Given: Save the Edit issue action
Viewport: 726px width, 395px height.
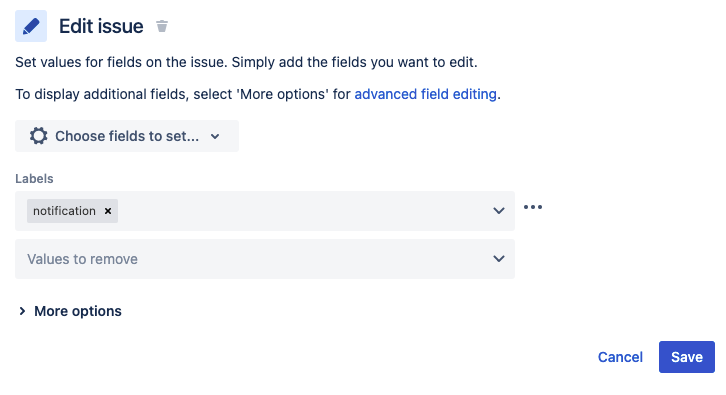Looking at the screenshot, I should (687, 357).
